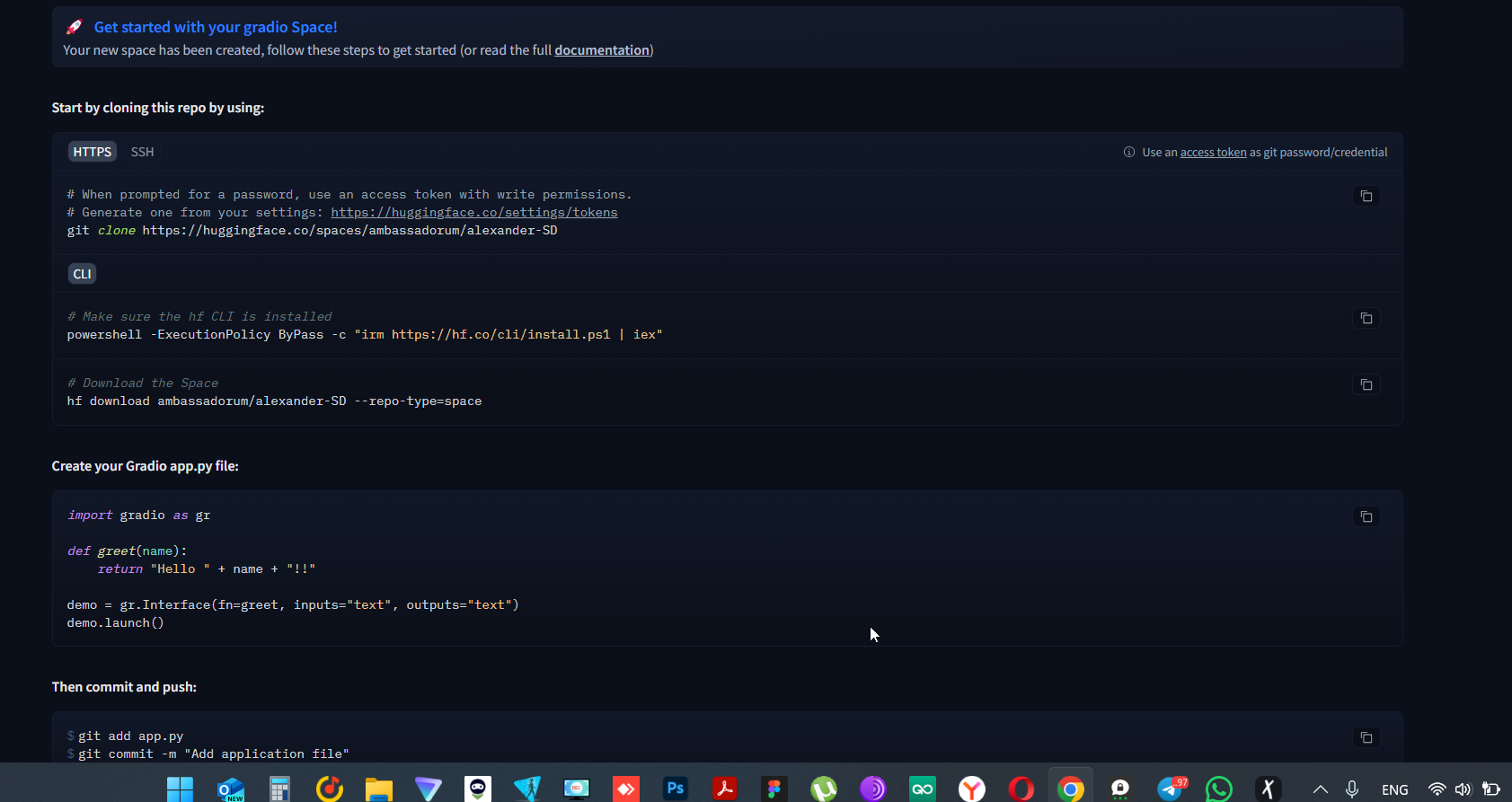Open the huggingface.co/settings/tokens link
The image size is (1512, 802).
474,213
